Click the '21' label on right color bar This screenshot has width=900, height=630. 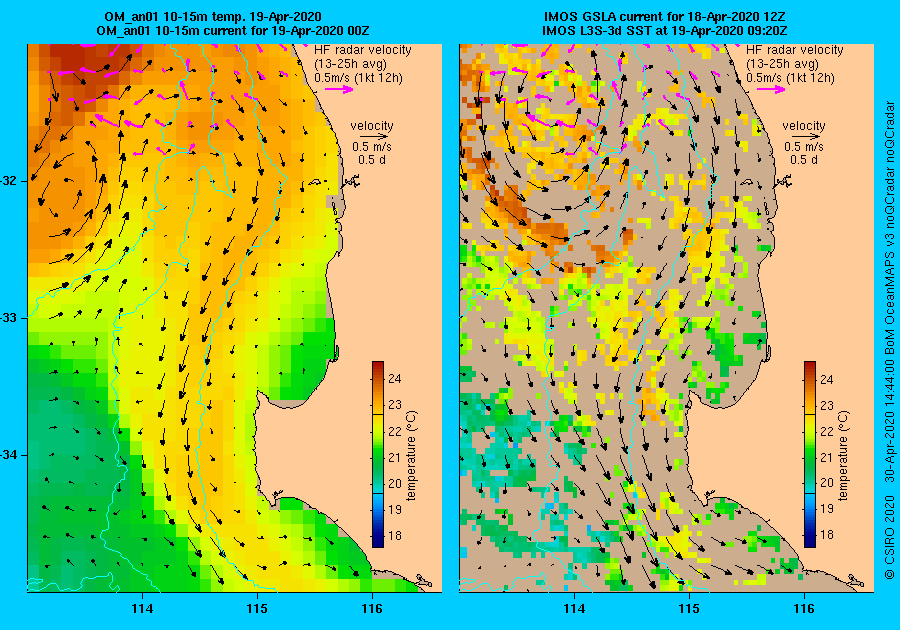pyautogui.click(x=826, y=457)
